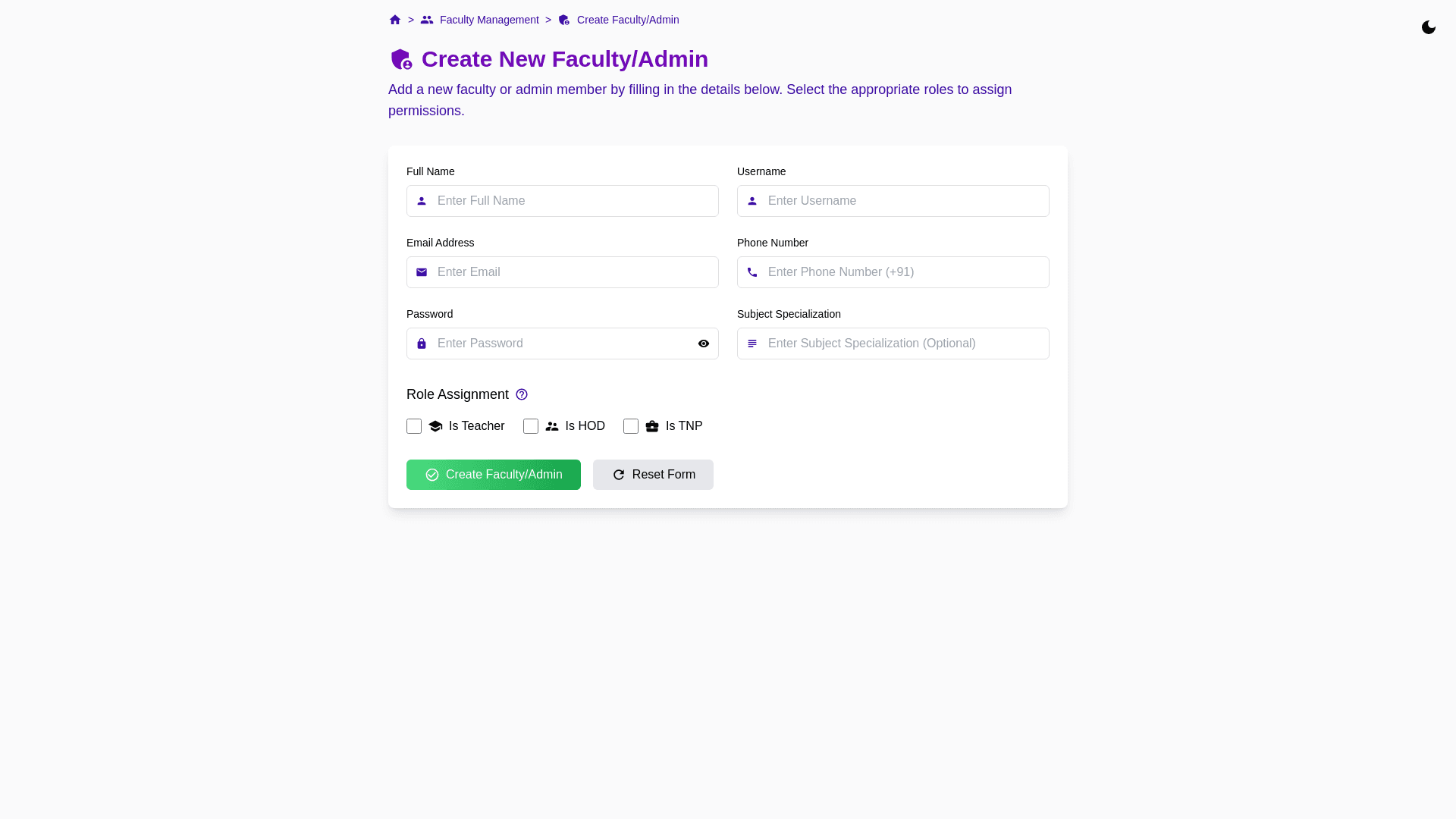The image size is (1456, 819).
Task: Show password using the eye icon
Action: (x=704, y=344)
